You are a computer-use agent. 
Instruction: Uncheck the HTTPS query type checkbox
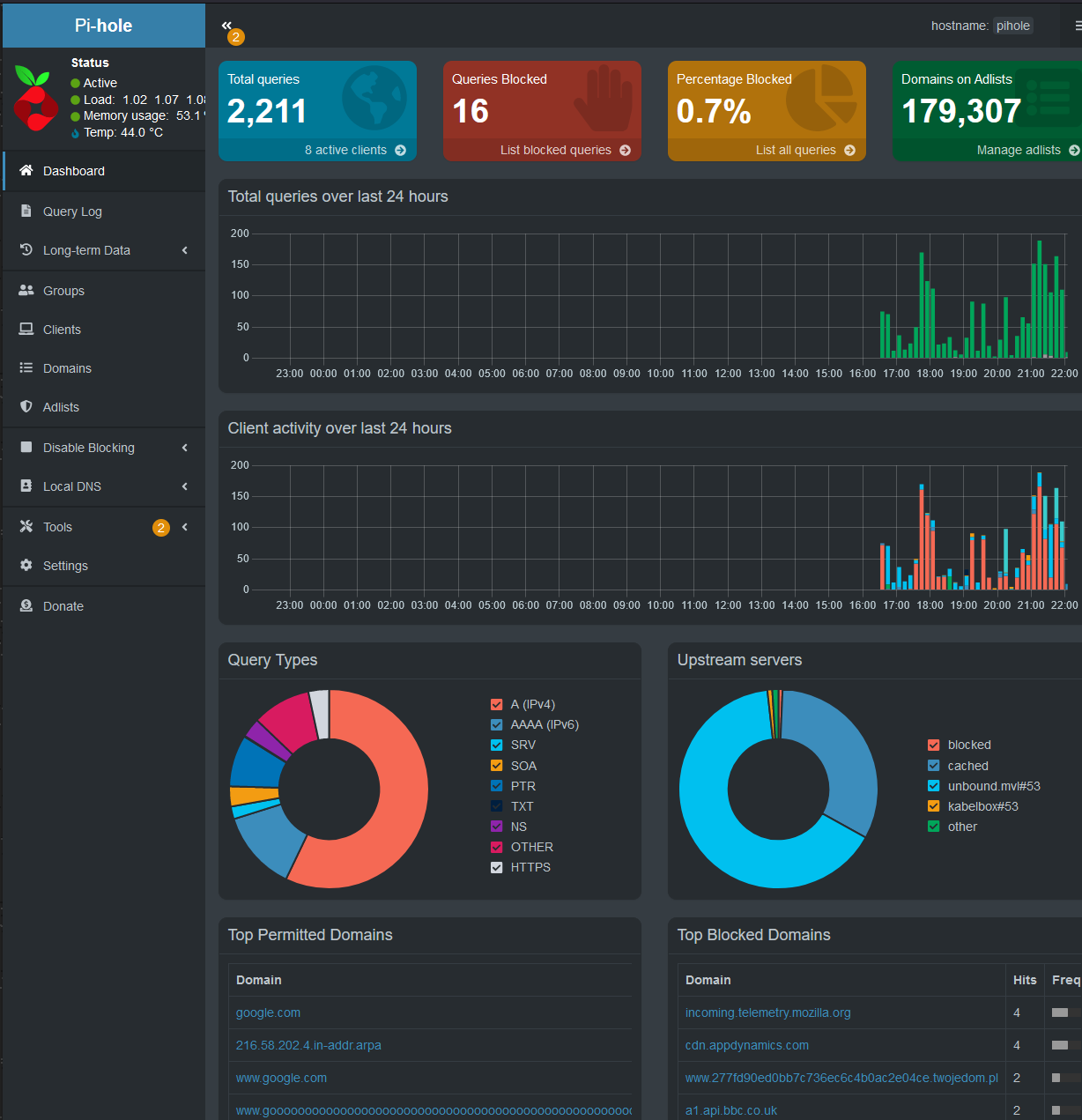497,867
